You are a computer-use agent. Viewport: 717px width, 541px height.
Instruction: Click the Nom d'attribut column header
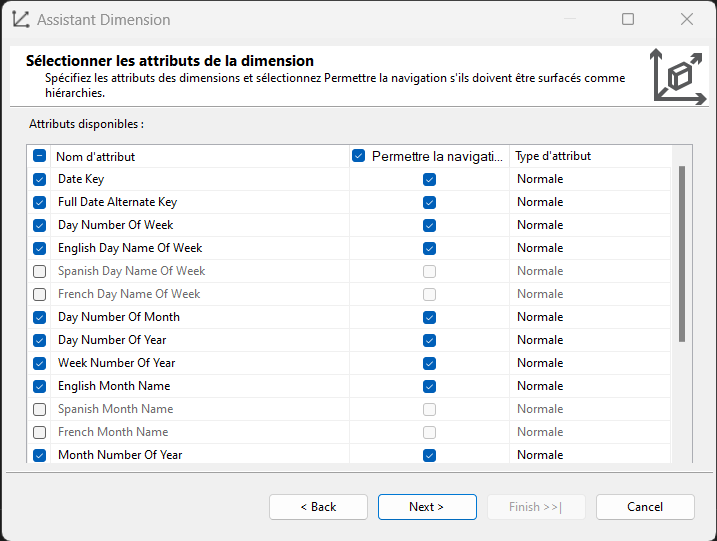click(x=96, y=157)
